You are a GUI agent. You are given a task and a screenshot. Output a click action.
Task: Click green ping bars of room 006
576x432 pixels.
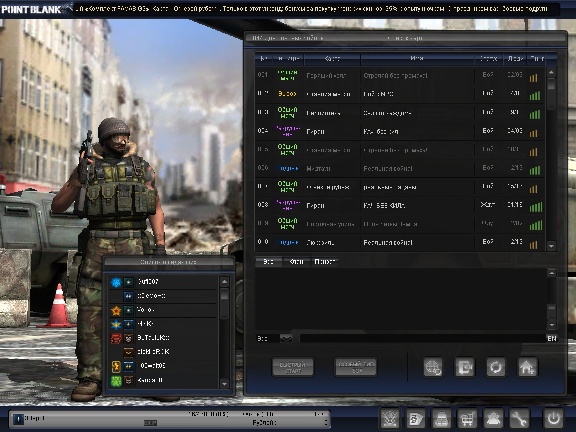tap(535, 170)
